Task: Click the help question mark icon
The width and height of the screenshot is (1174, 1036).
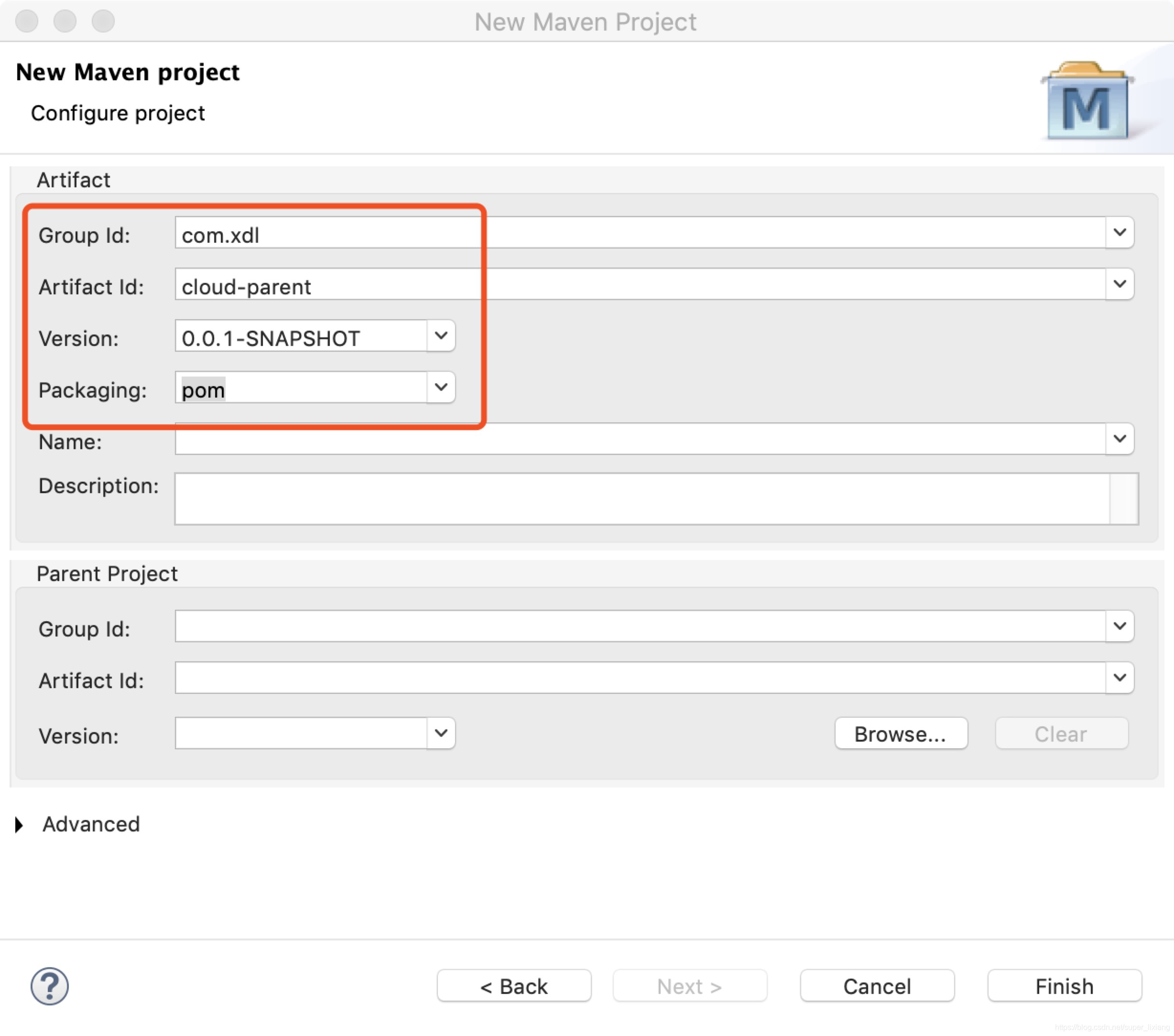Action: click(49, 986)
